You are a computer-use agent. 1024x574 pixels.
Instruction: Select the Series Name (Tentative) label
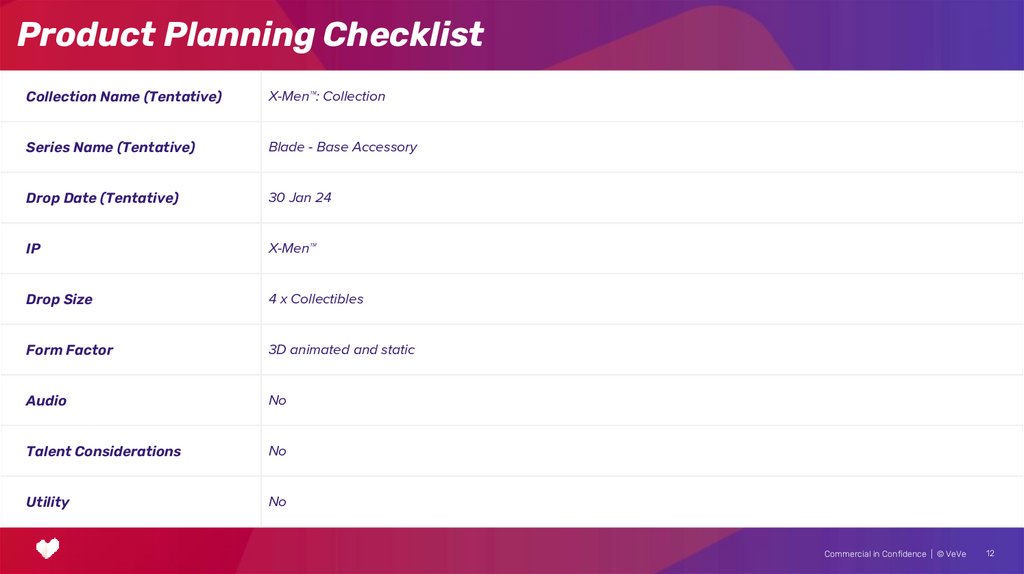click(x=110, y=147)
